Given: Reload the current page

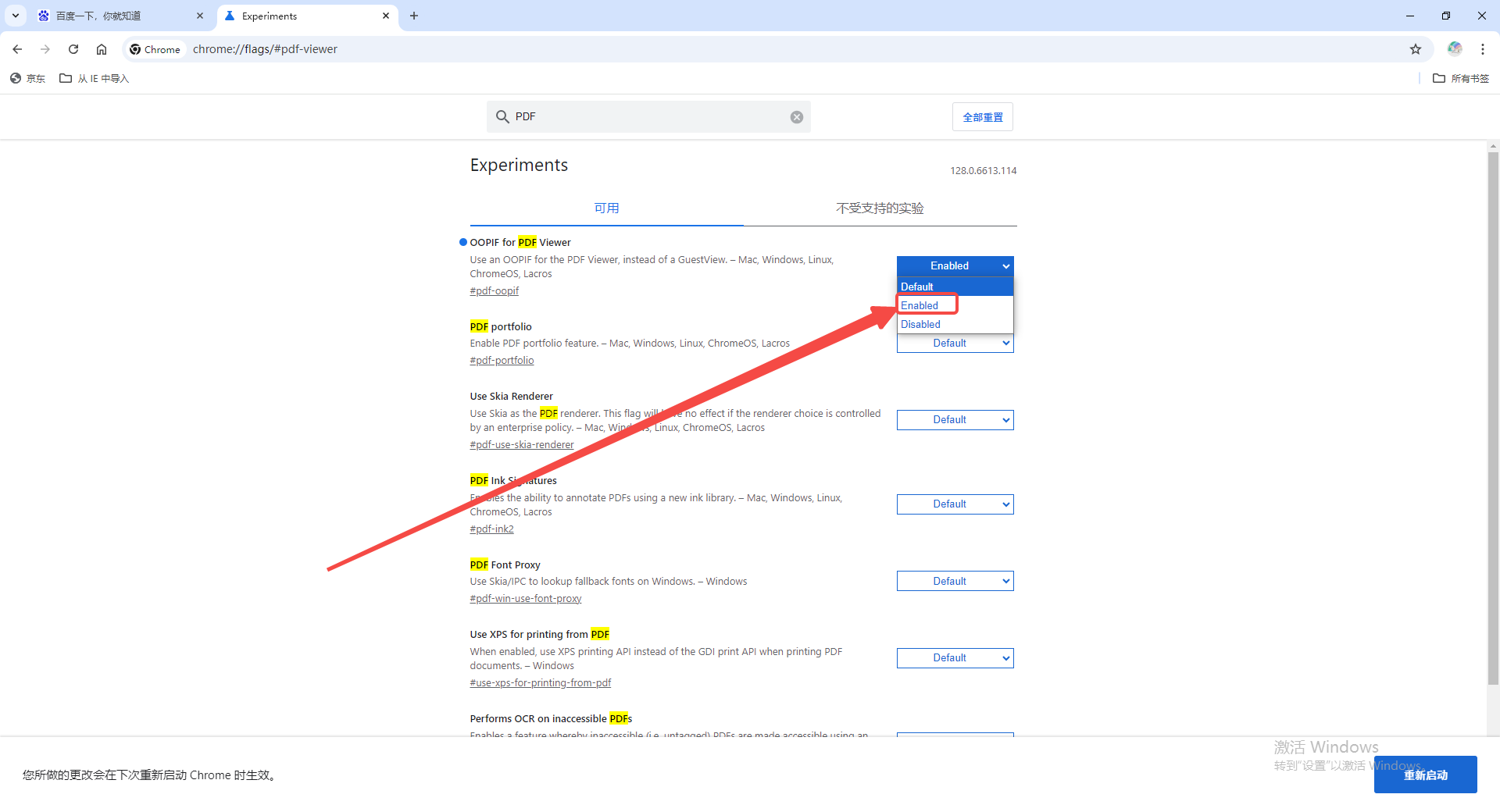Looking at the screenshot, I should pos(73,49).
